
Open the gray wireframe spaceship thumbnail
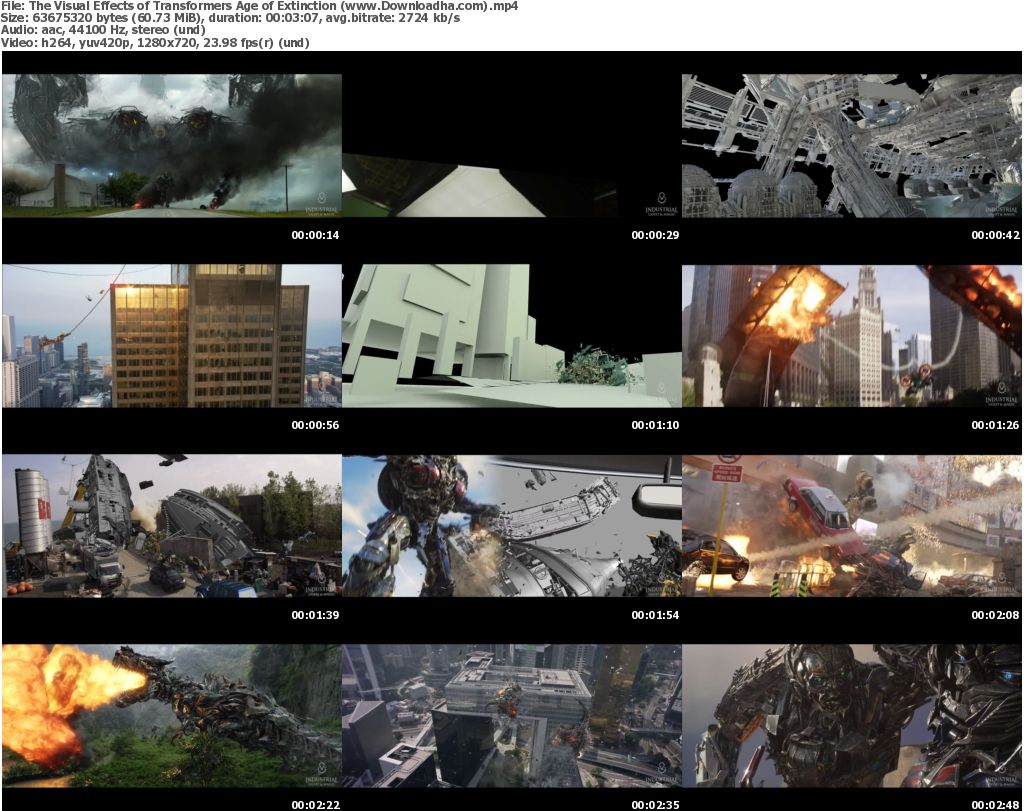click(852, 146)
